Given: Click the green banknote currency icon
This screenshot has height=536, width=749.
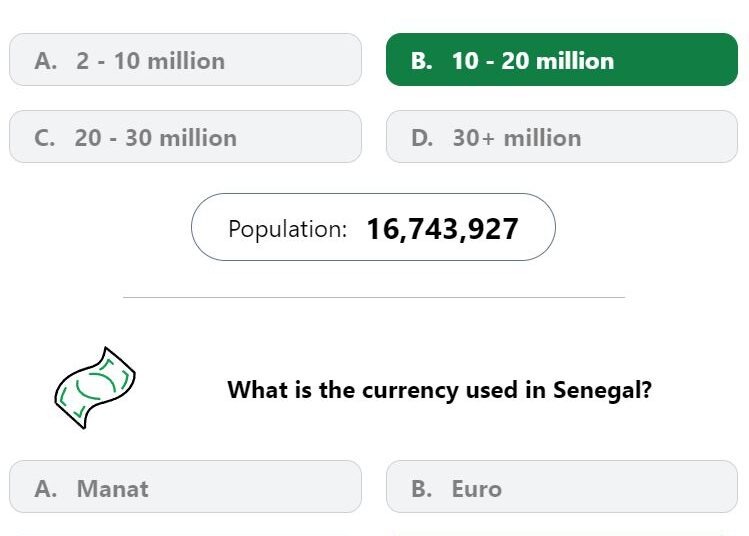Looking at the screenshot, I should [95, 388].
